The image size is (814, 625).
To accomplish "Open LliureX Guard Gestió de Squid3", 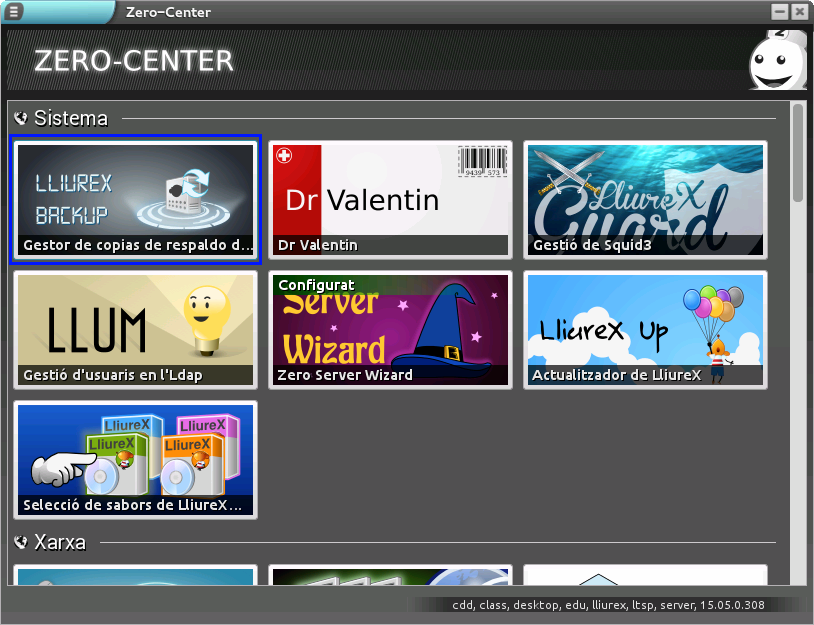I will coord(645,199).
